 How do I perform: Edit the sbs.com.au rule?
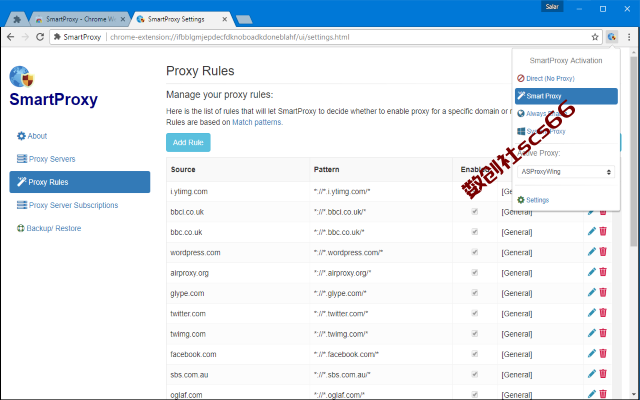tap(591, 374)
